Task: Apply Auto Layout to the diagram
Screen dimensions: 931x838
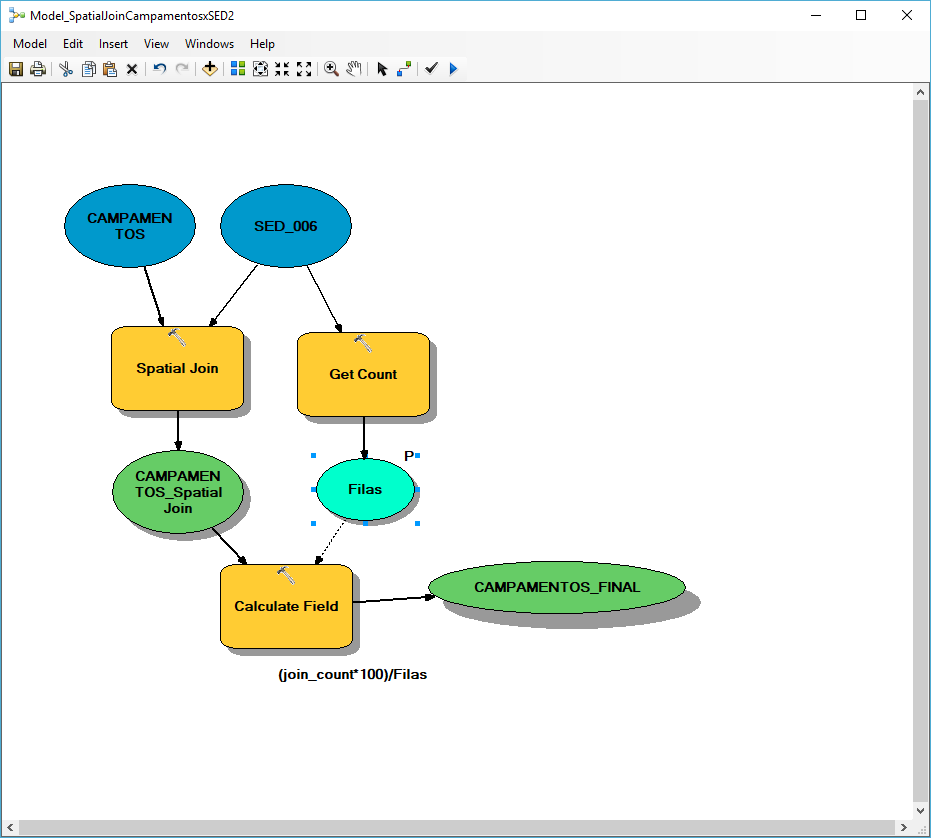Action: (238, 69)
